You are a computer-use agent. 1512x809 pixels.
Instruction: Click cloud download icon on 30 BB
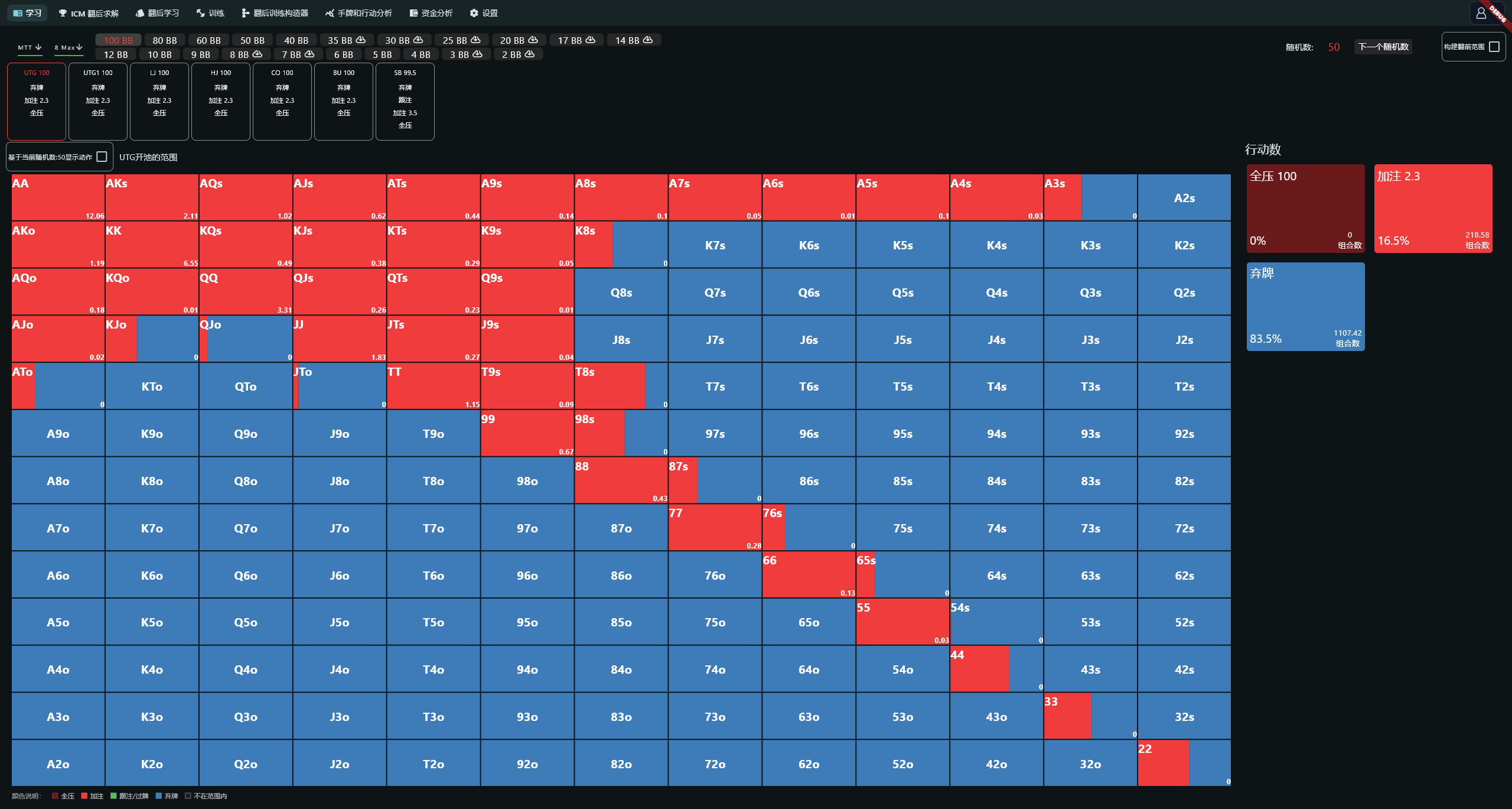[418, 40]
